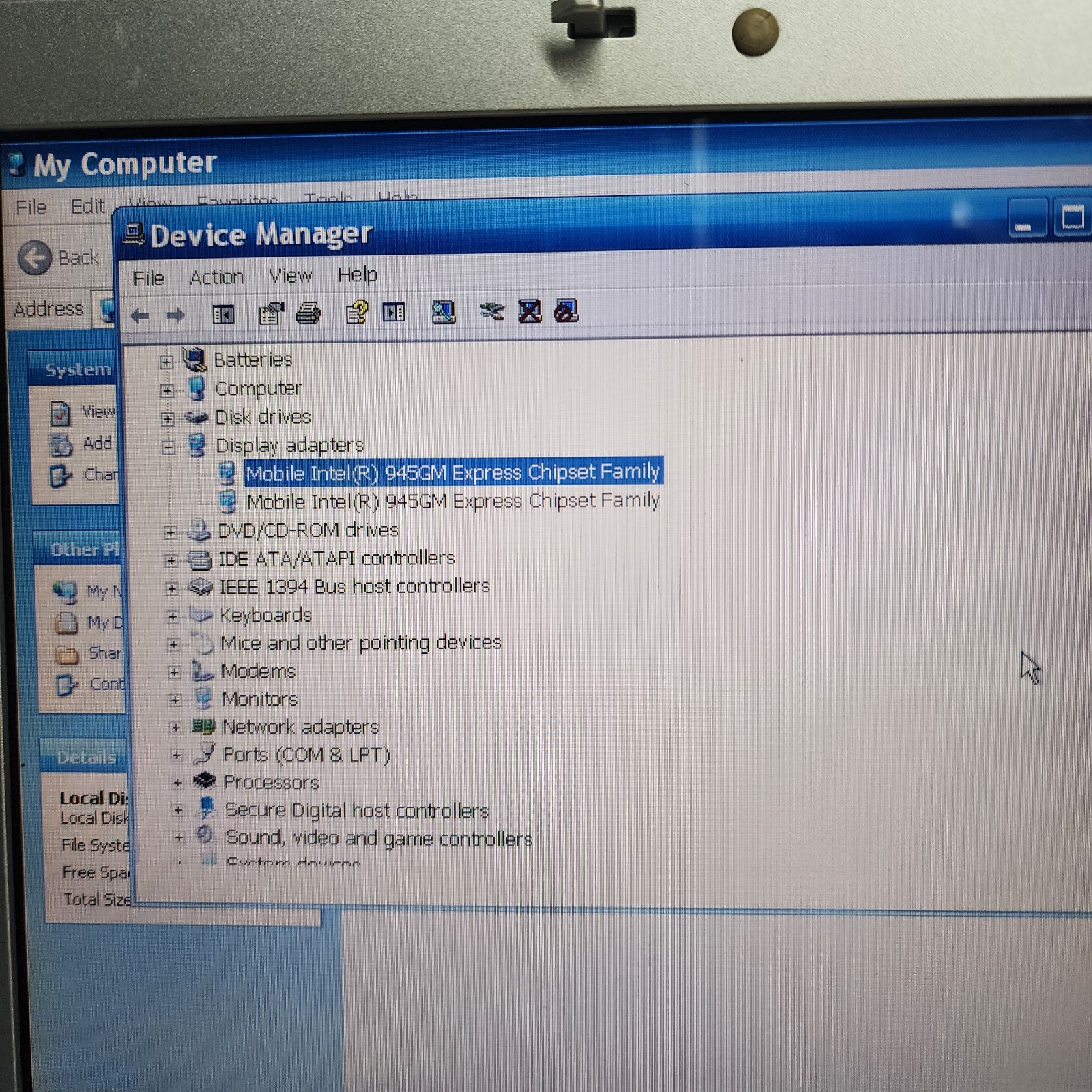Click the Back arrow in Device Manager toolbar

pos(141,315)
